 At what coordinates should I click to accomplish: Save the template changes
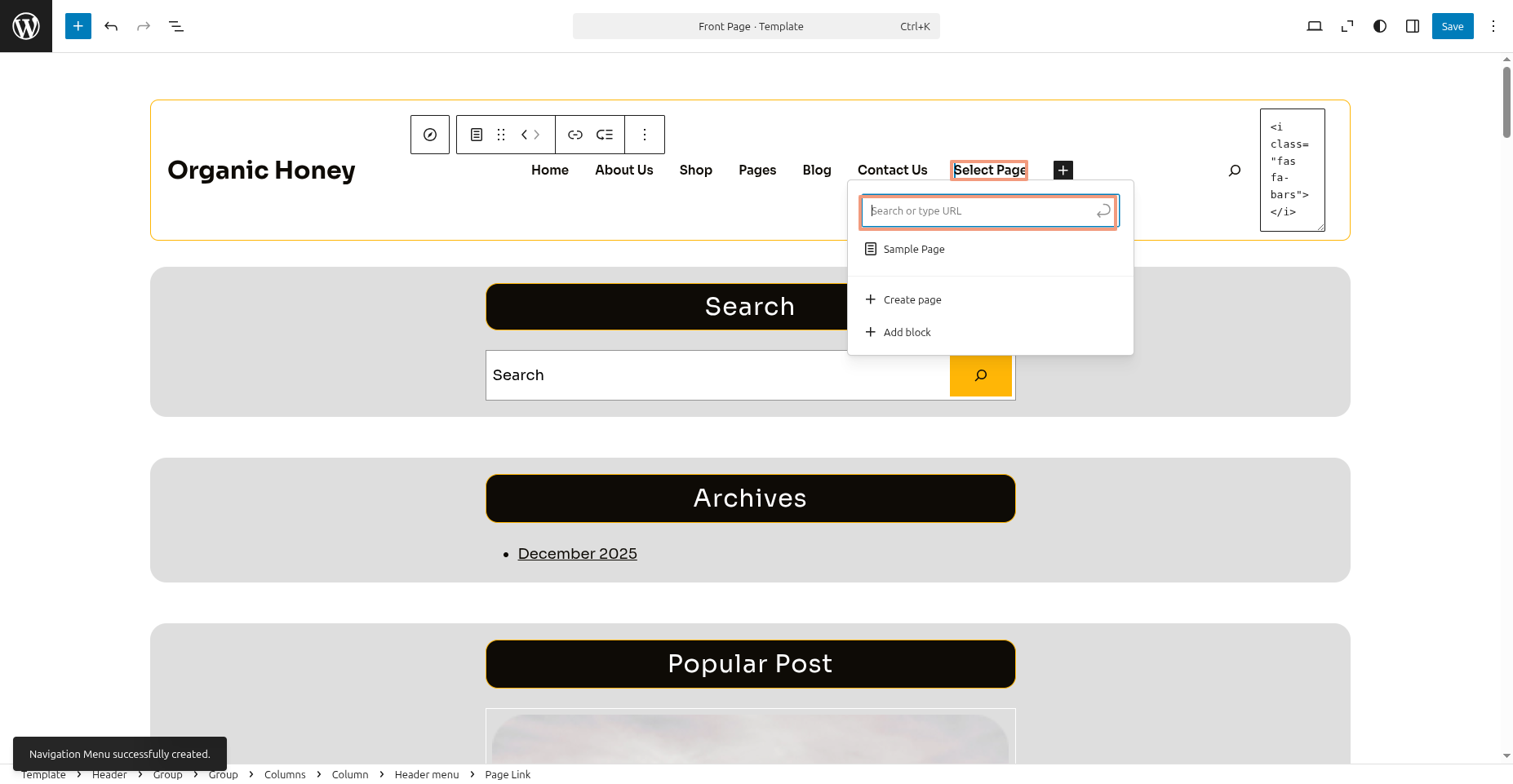click(1452, 26)
